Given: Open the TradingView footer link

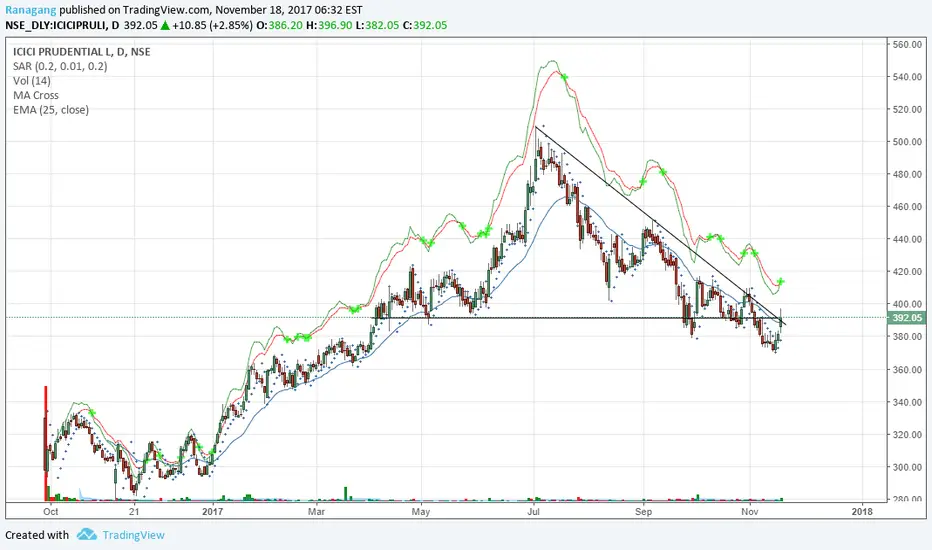Looking at the screenshot, I should 133,535.
